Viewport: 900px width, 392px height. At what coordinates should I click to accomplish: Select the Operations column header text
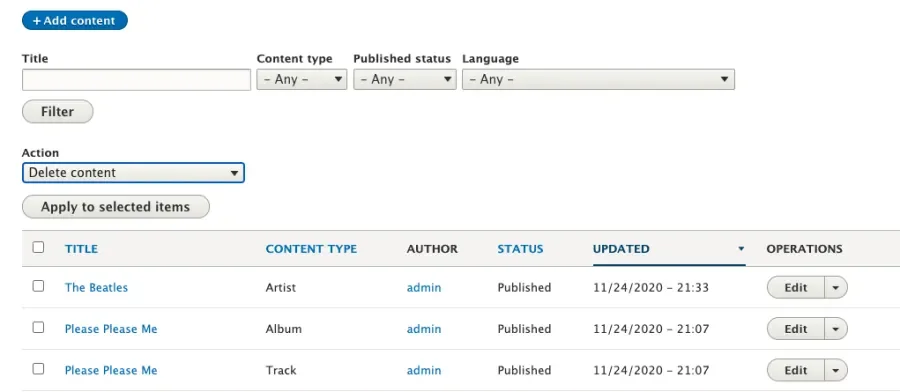pyautogui.click(x=804, y=249)
